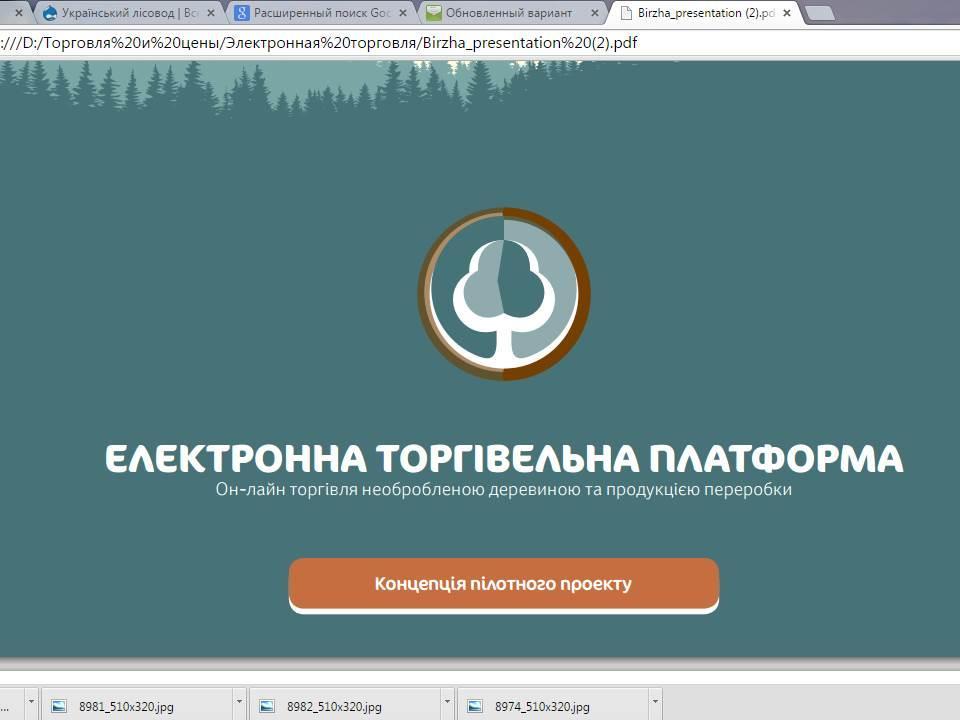
Task: Click the Концепція пілотного проекту button
Action: pyautogui.click(x=504, y=584)
